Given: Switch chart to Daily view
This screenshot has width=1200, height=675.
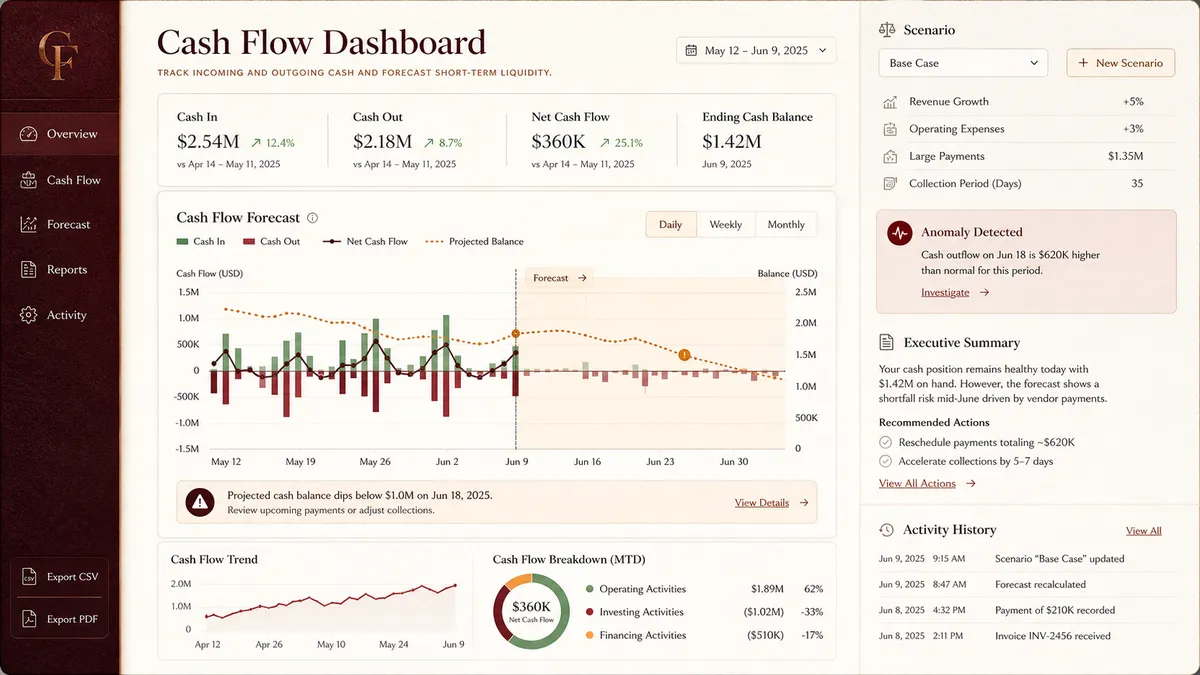Looking at the screenshot, I should tap(670, 225).
